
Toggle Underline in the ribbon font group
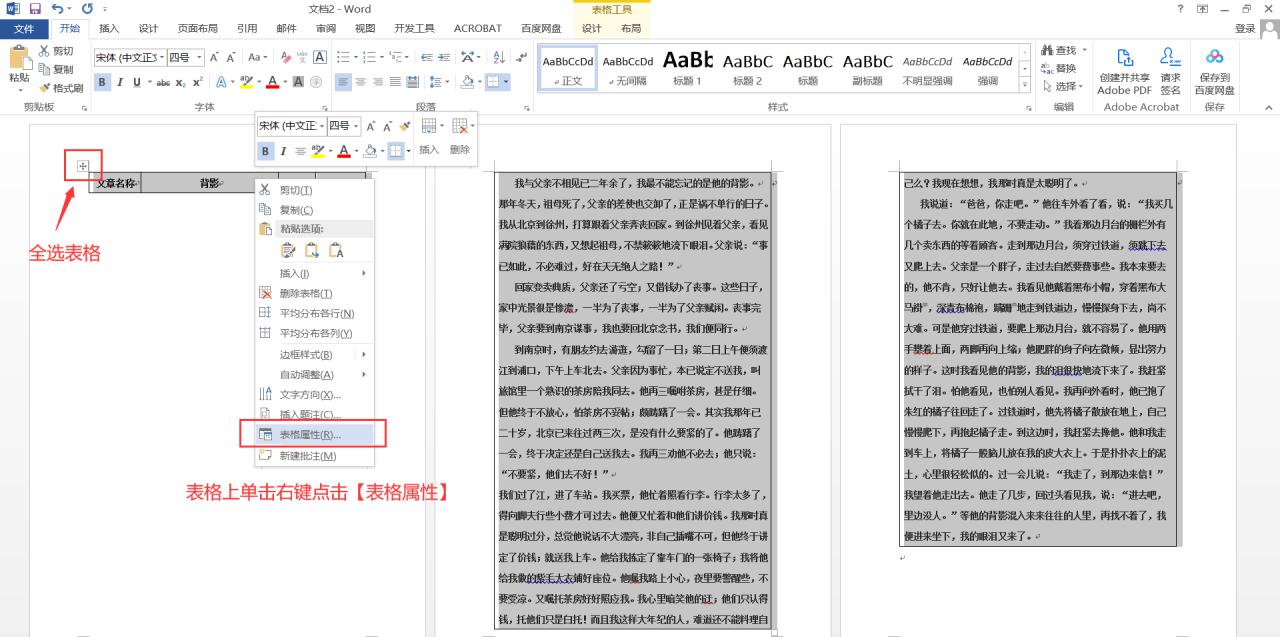136,82
